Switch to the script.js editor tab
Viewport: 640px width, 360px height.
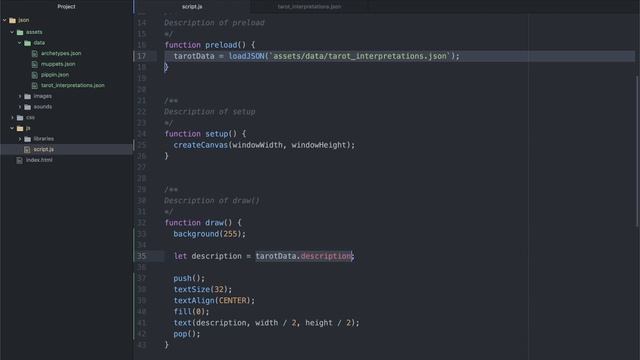(192, 7)
